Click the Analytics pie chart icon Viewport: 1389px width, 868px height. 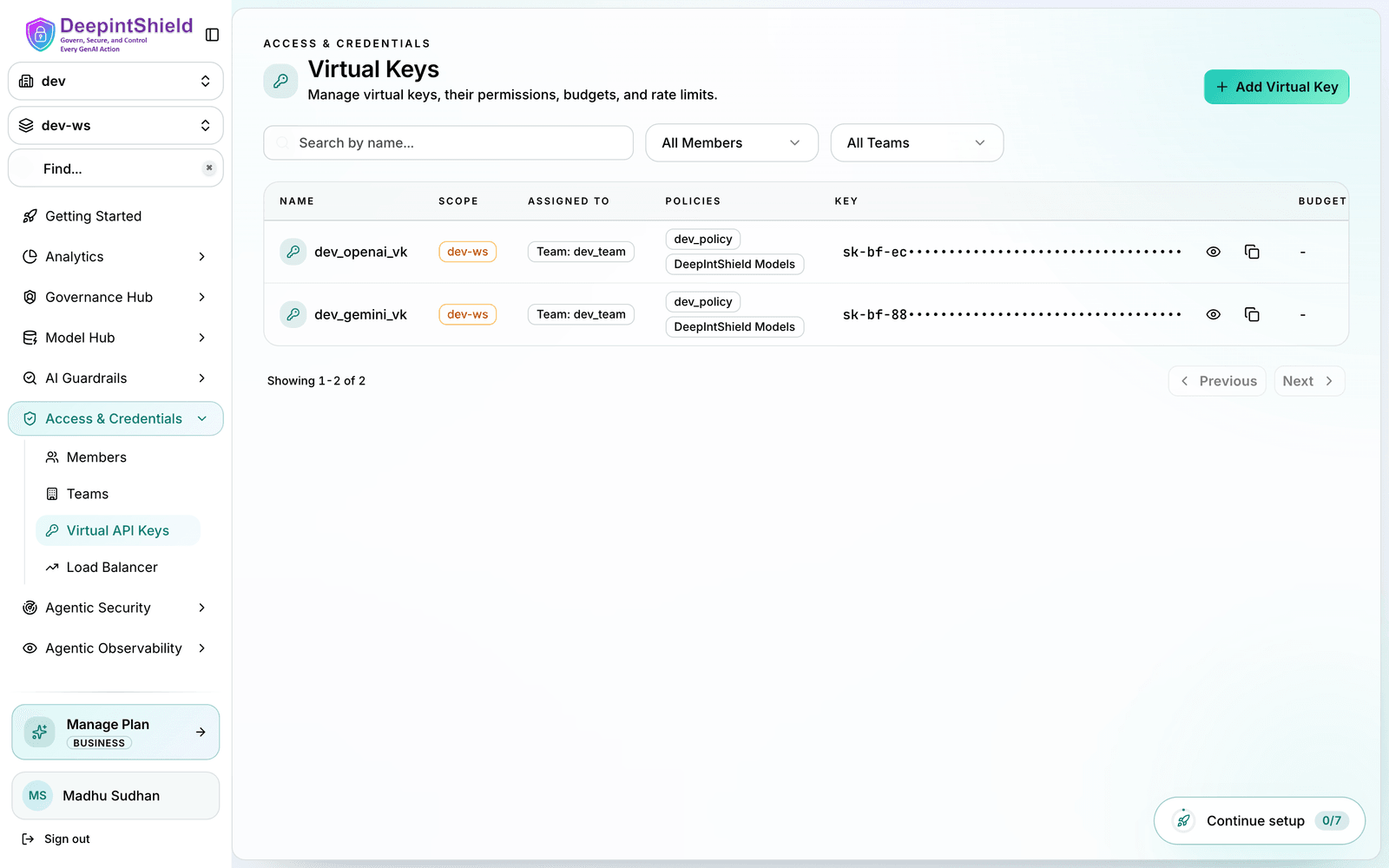click(30, 257)
